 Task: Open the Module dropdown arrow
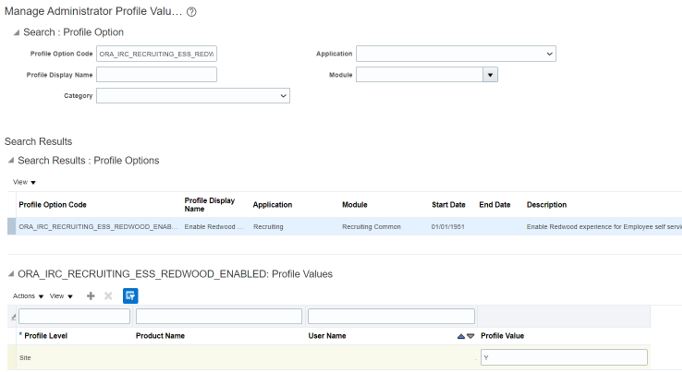click(x=490, y=75)
